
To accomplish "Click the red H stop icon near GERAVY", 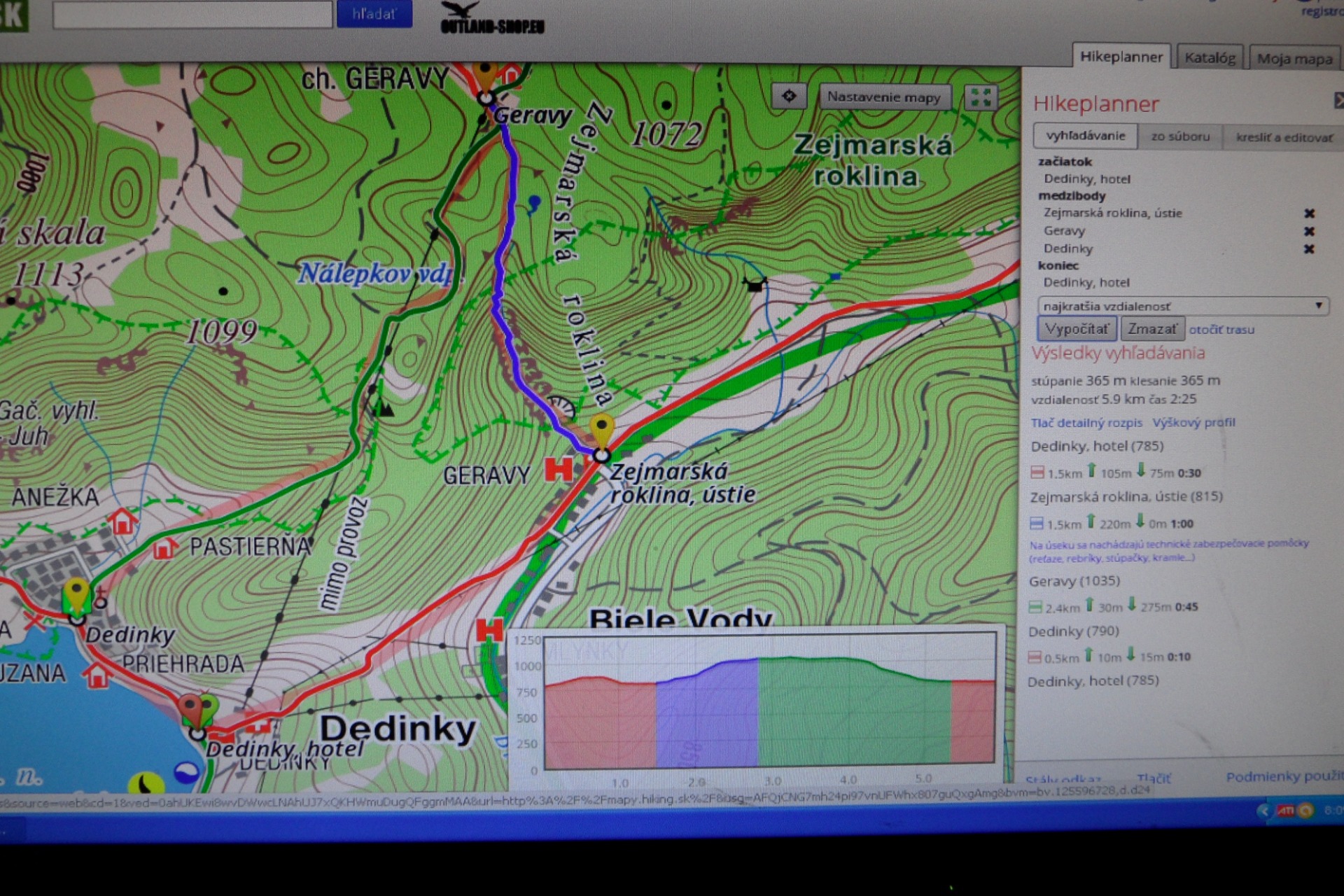I will [559, 469].
